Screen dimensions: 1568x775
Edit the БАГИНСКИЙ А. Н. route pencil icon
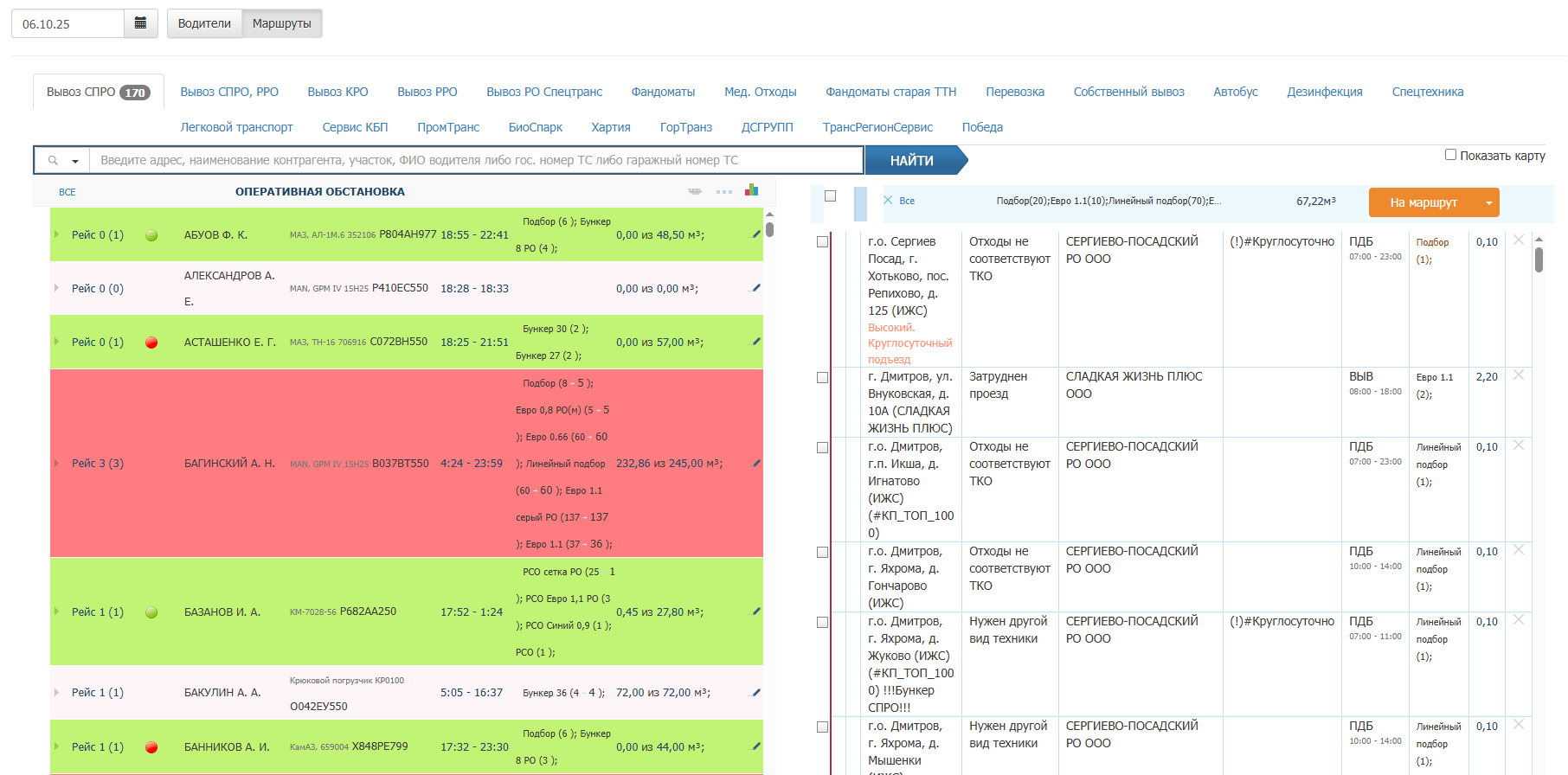point(755,463)
